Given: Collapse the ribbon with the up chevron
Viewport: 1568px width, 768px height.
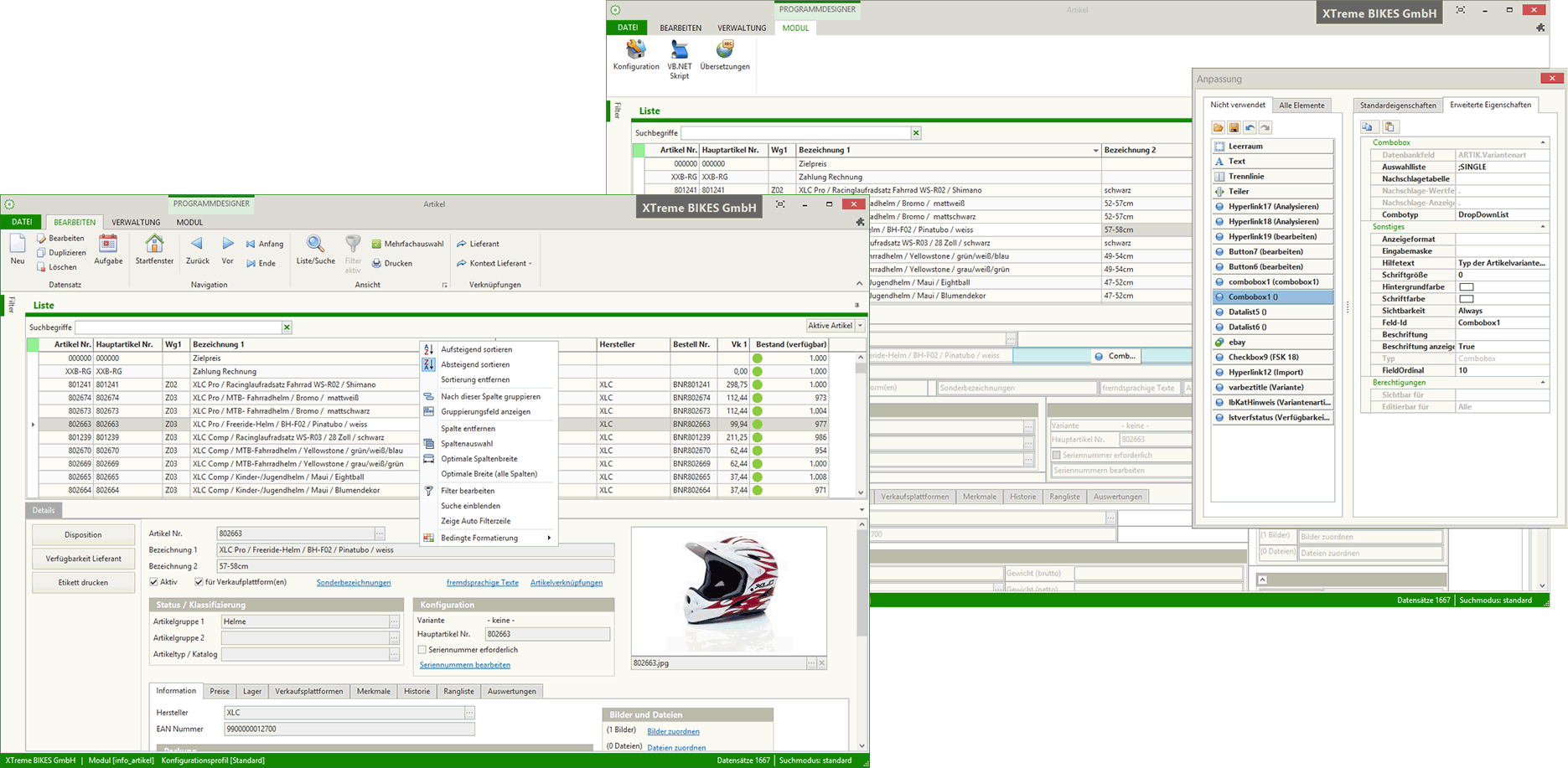Looking at the screenshot, I should click(x=859, y=284).
